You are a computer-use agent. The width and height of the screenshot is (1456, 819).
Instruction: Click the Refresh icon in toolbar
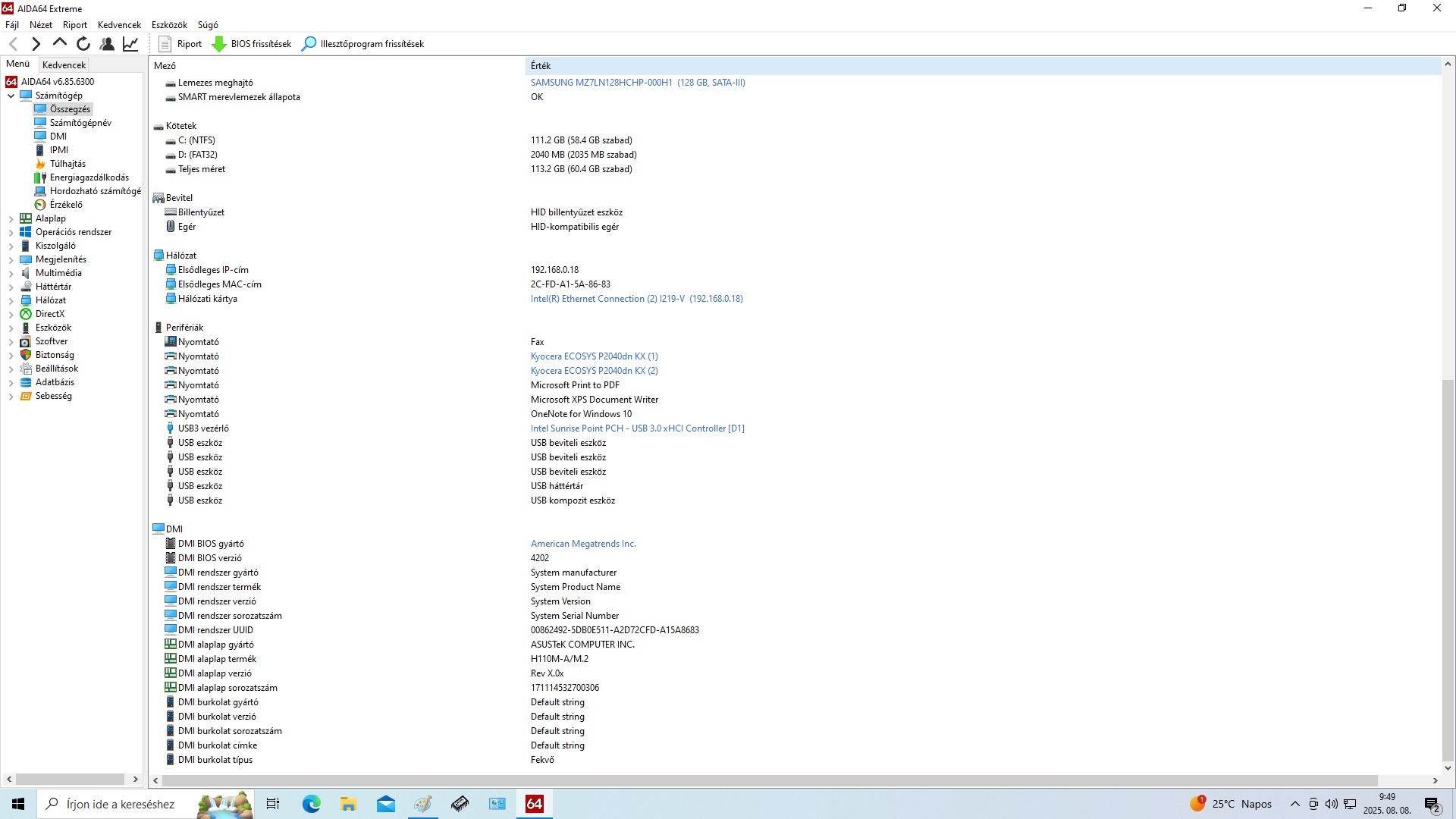[83, 44]
